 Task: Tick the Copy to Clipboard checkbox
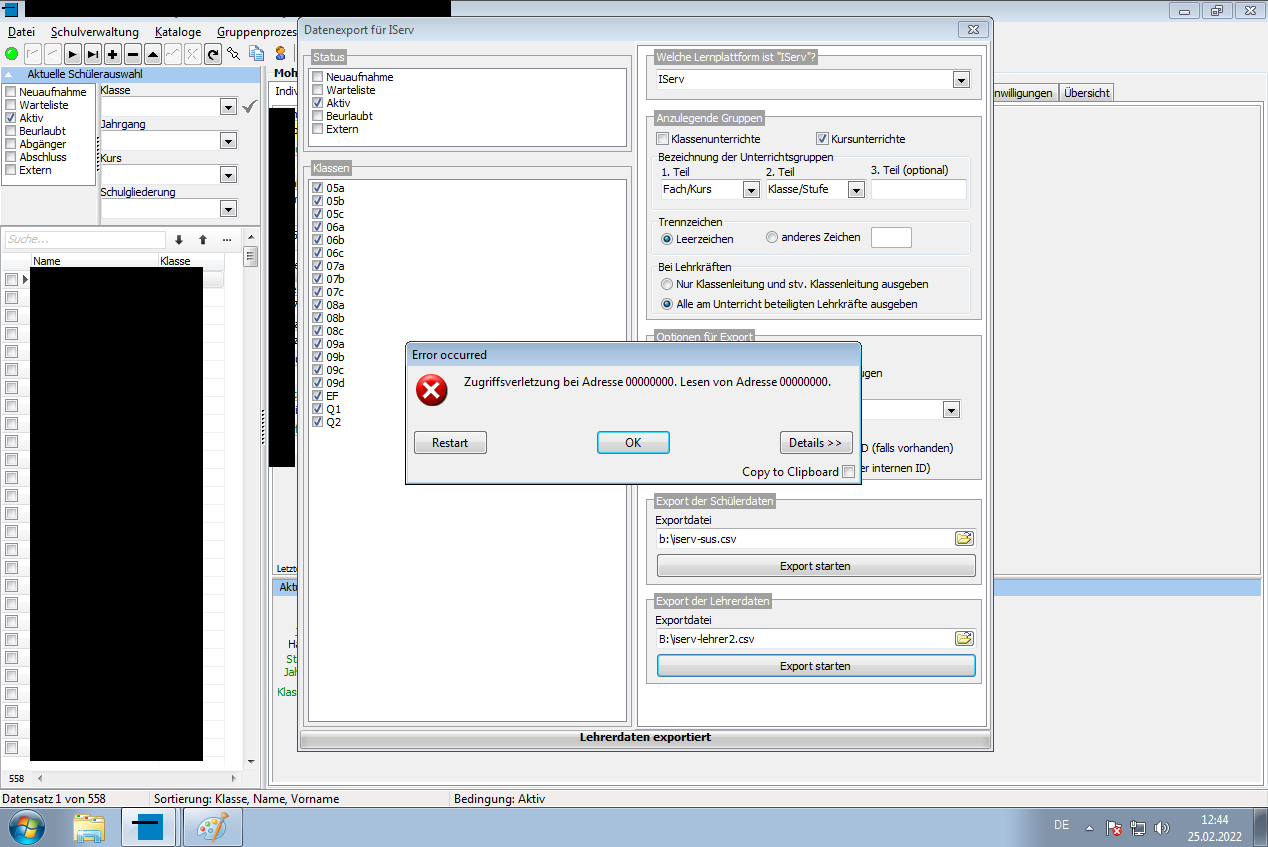point(848,472)
